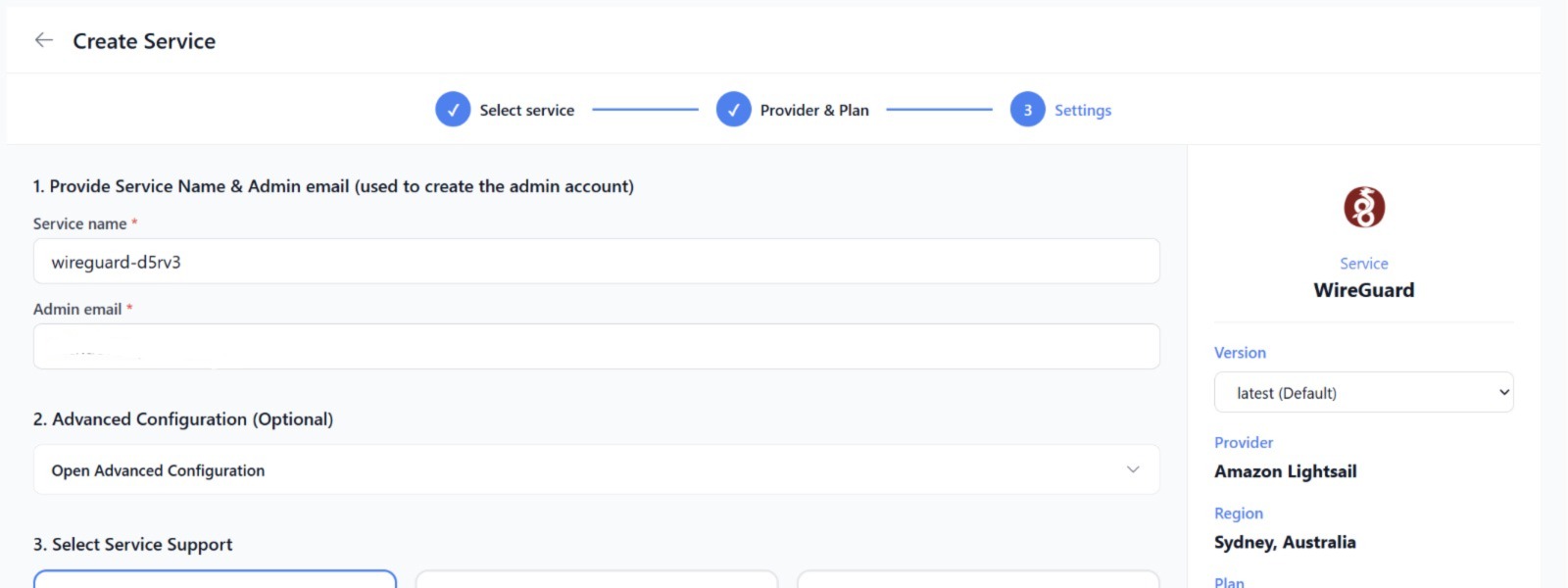Click the '1. Provide Service Name & Admin email' heading

coord(333,186)
